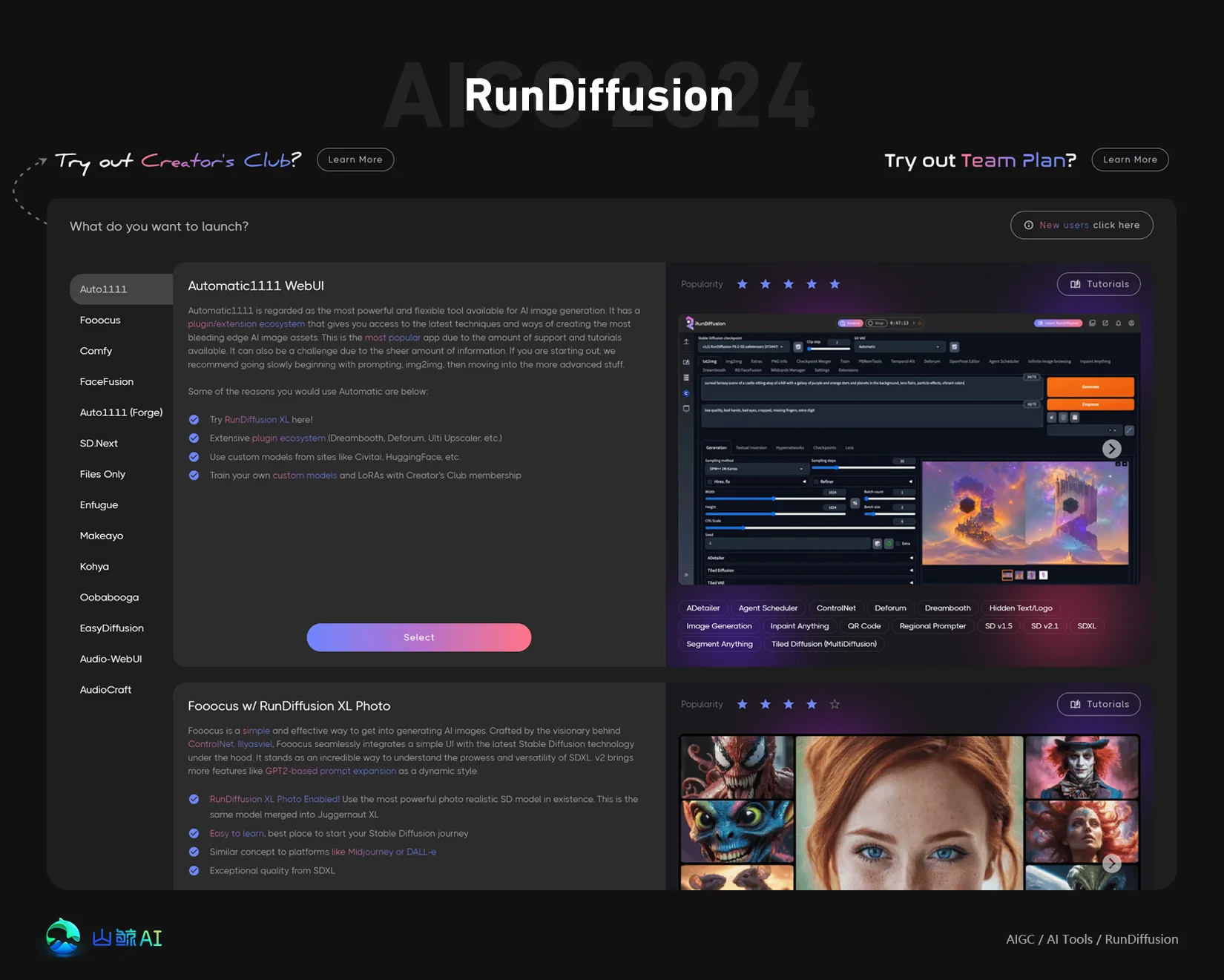This screenshot has height=980, width=1224.
Task: Click the arrow icon under Enqueue button
Action: 1052,417
